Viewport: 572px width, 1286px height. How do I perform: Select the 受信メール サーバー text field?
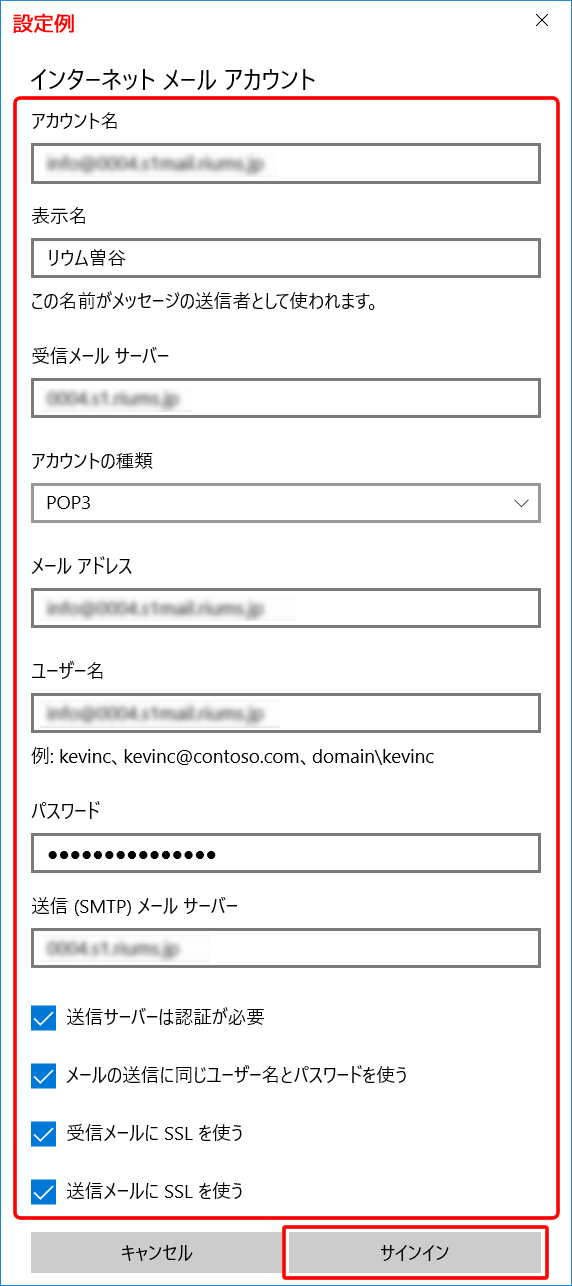click(286, 398)
